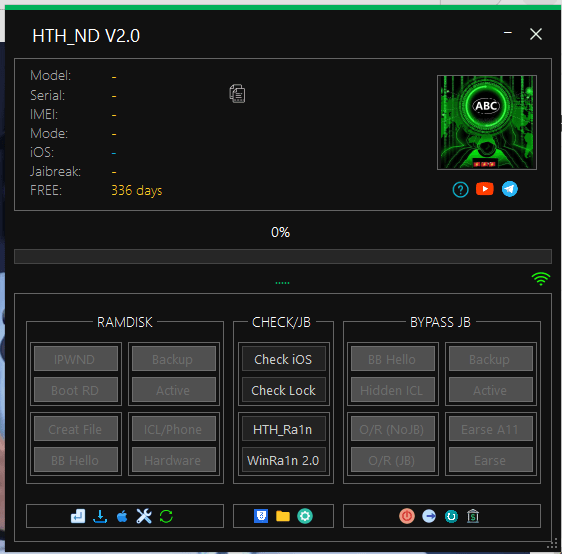Minimize the HTH_ND window

pyautogui.click(x=508, y=33)
